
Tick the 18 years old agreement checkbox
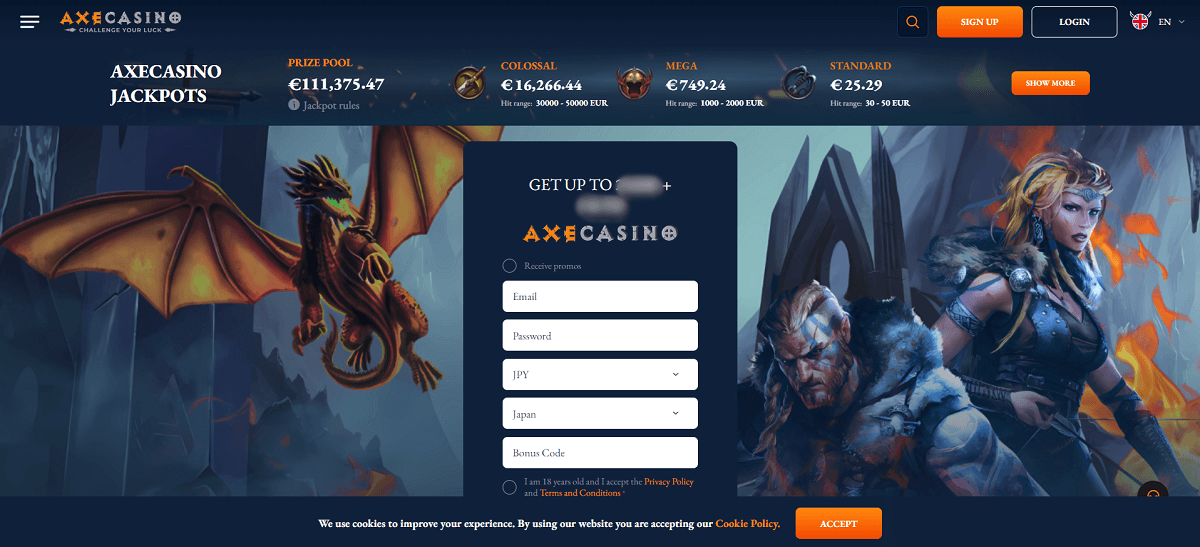[509, 487]
